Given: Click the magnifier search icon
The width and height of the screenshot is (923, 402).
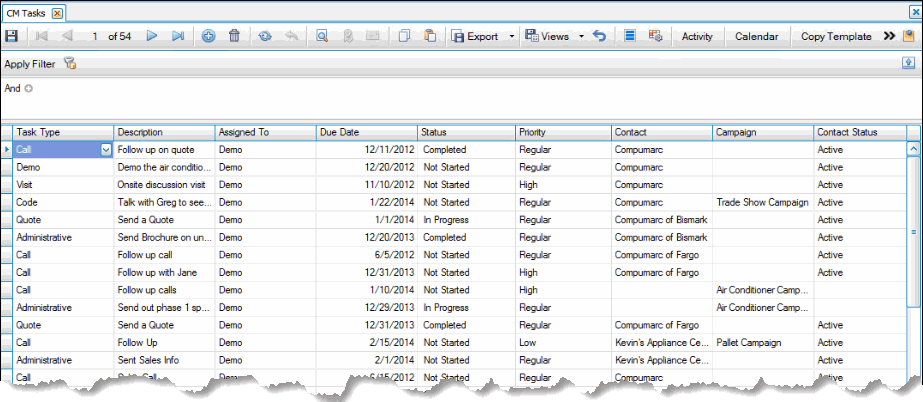Looking at the screenshot, I should pos(322,36).
